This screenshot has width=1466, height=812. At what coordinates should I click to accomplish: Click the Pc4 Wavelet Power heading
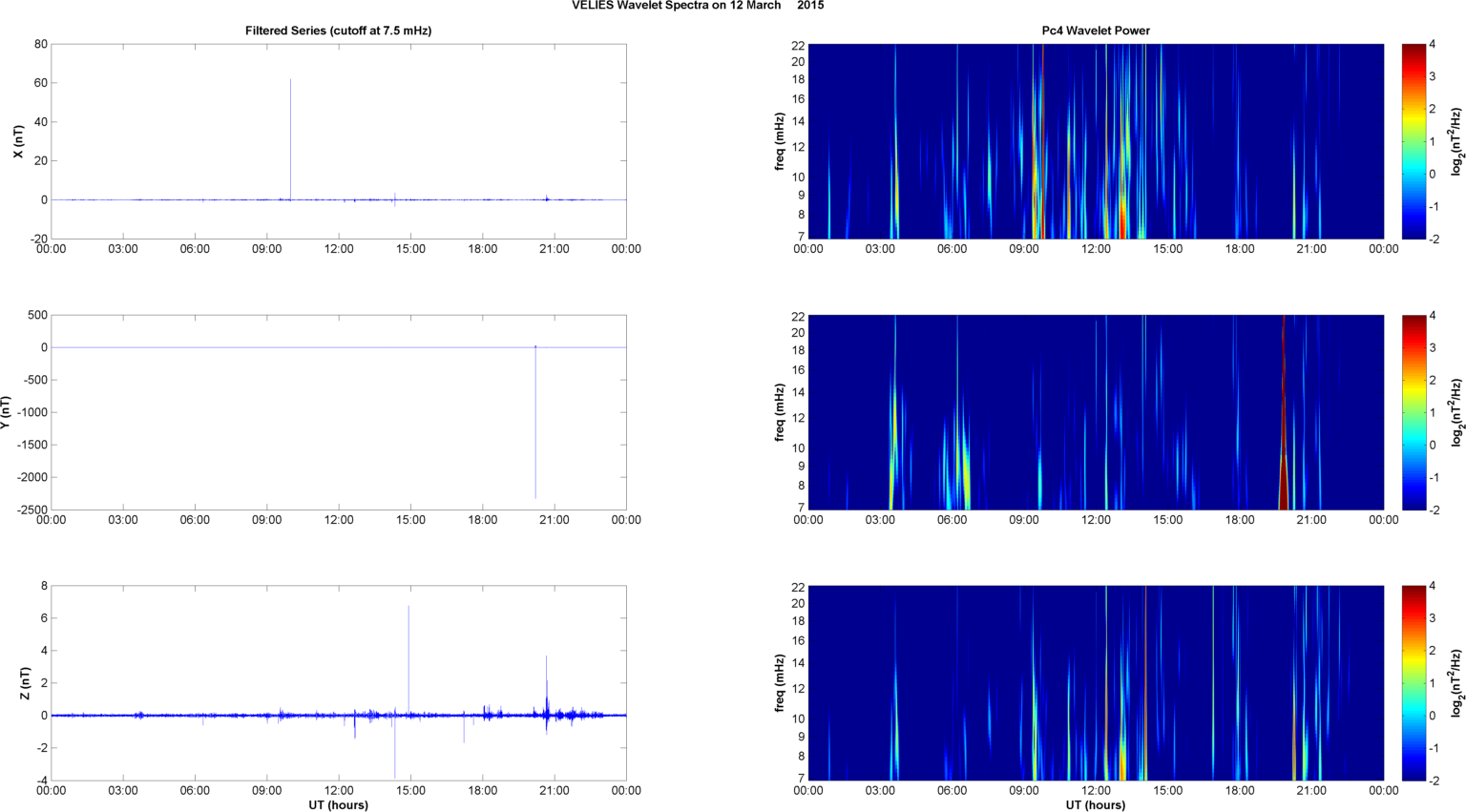point(1095,31)
